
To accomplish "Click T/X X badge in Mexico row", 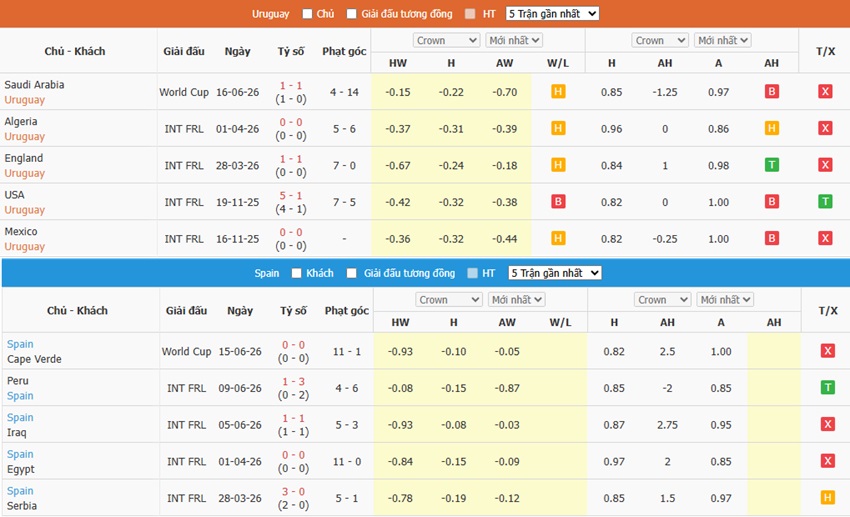I will click(825, 238).
